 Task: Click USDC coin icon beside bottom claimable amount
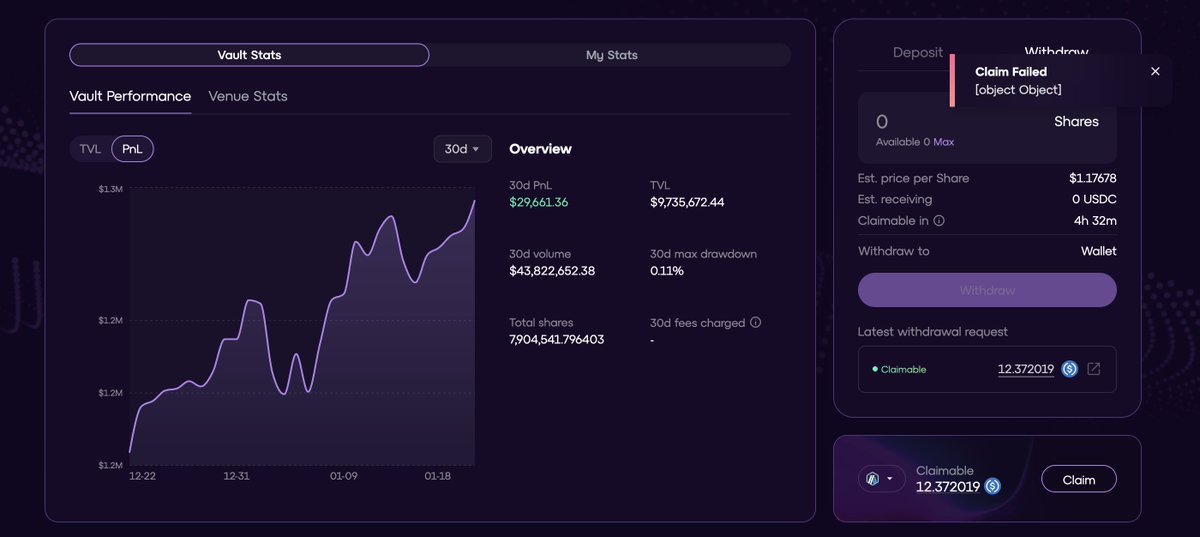pos(992,486)
